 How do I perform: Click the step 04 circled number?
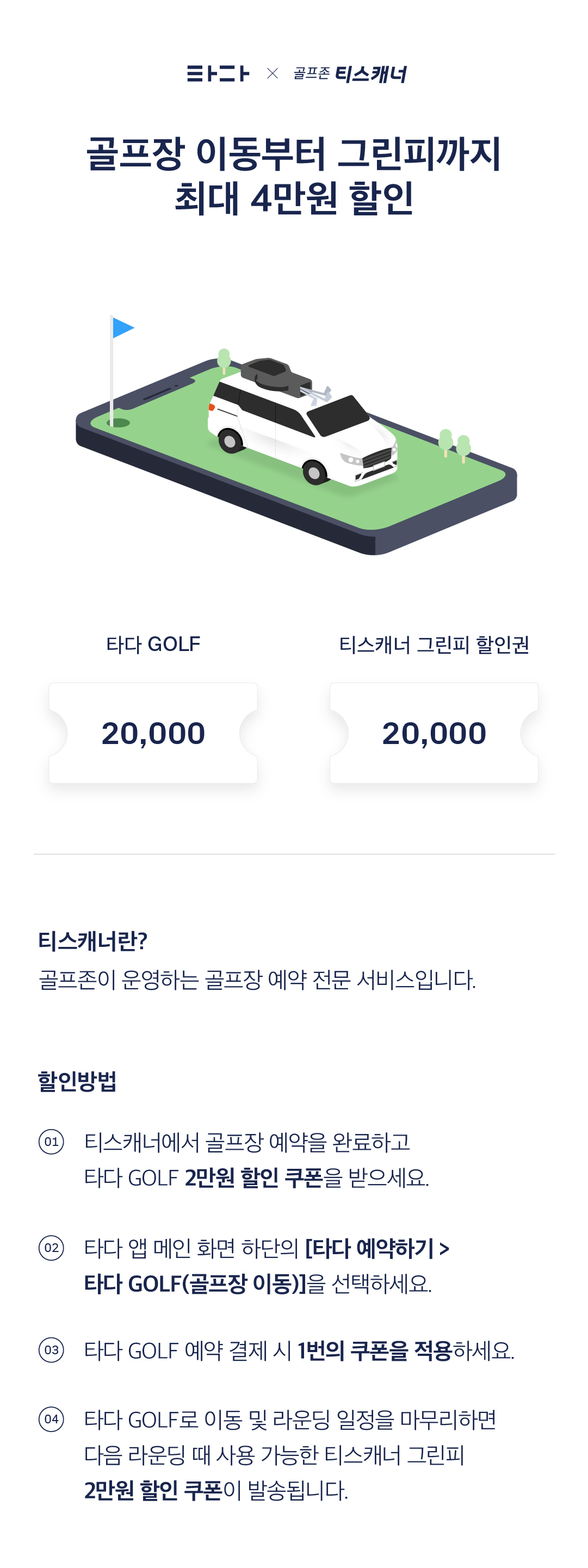tap(51, 1420)
